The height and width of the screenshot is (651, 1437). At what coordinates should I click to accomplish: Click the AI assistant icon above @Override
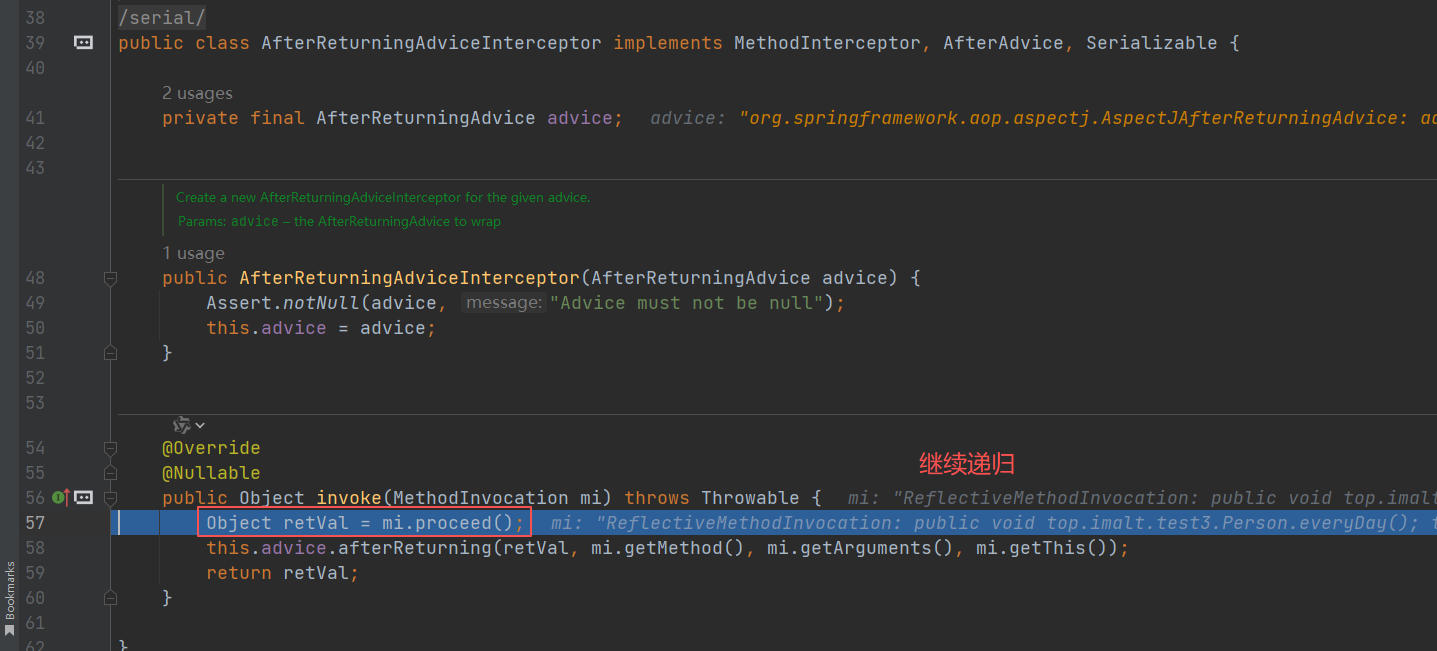tap(181, 425)
